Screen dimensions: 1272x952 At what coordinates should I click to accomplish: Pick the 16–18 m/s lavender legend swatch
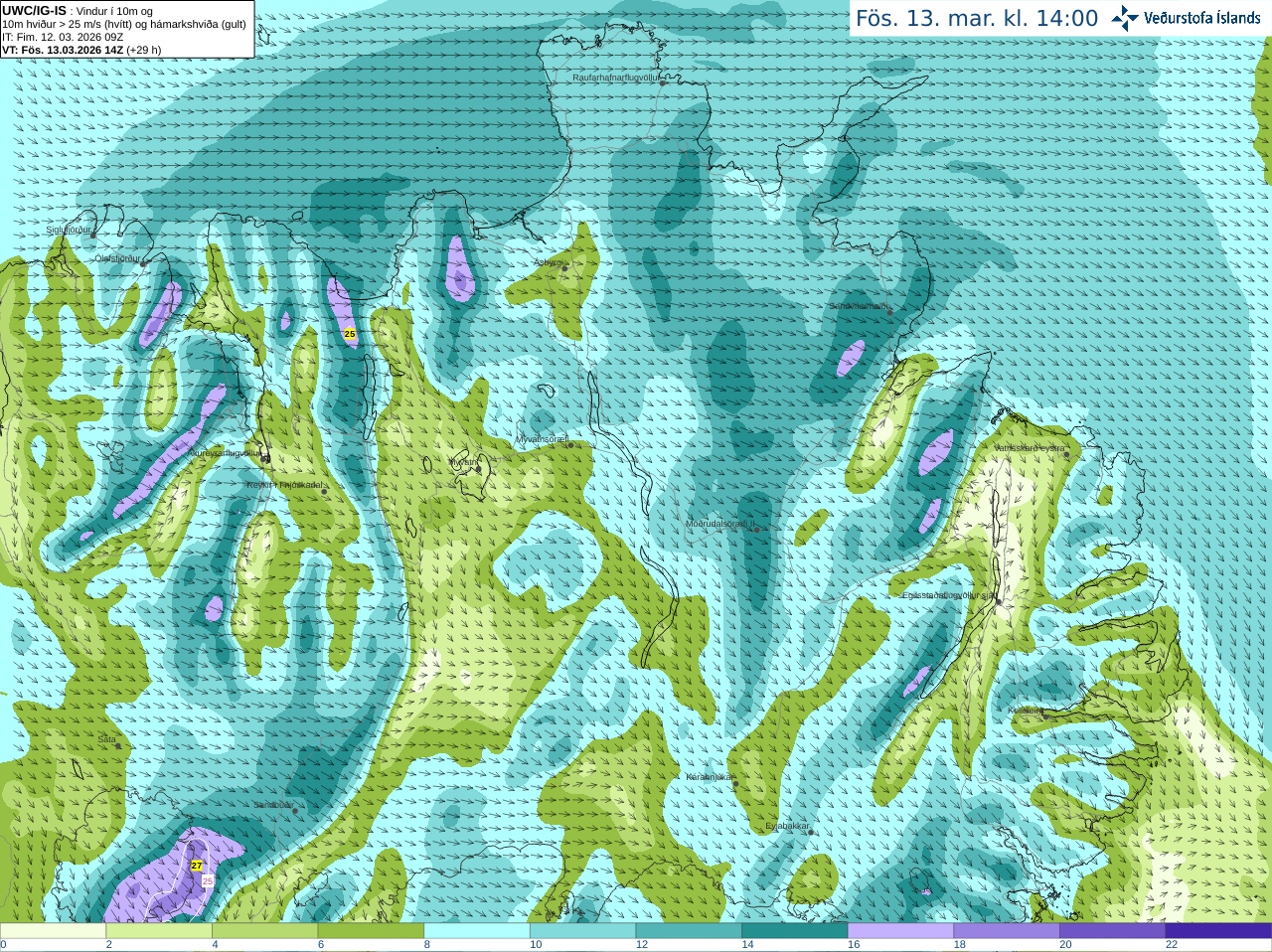[900, 931]
